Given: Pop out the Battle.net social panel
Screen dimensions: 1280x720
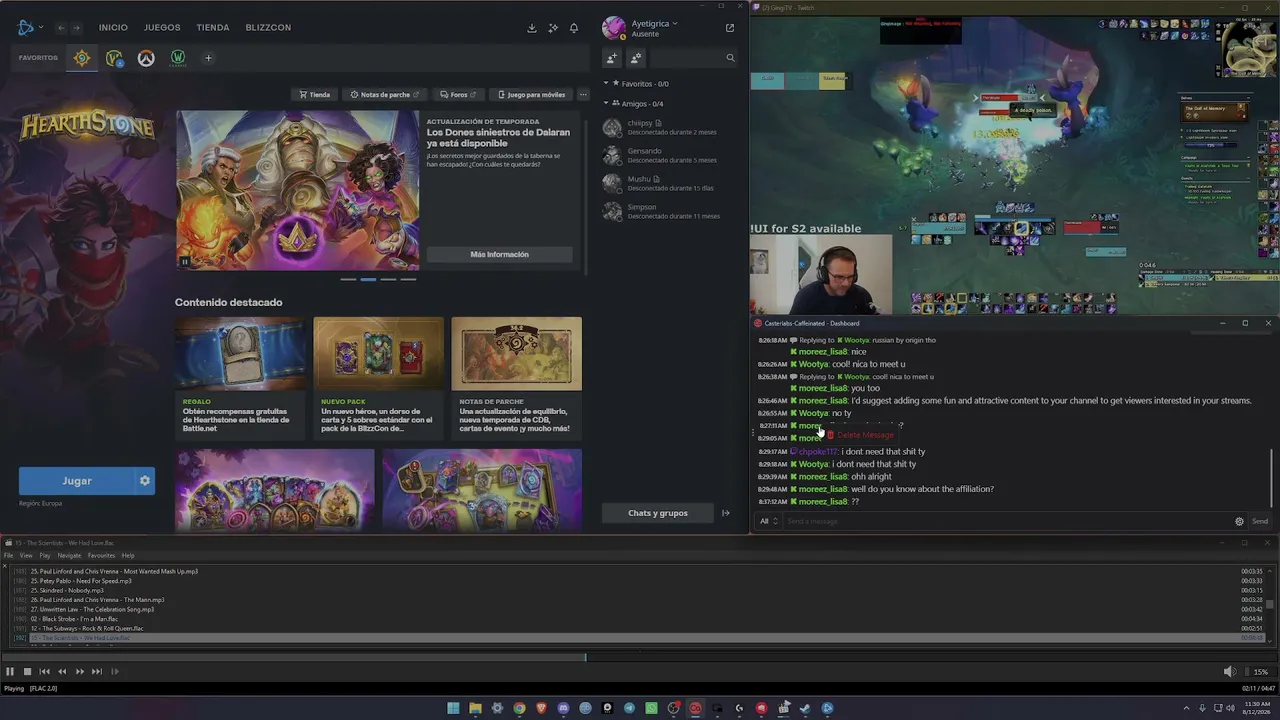Looking at the screenshot, I should [x=730, y=28].
